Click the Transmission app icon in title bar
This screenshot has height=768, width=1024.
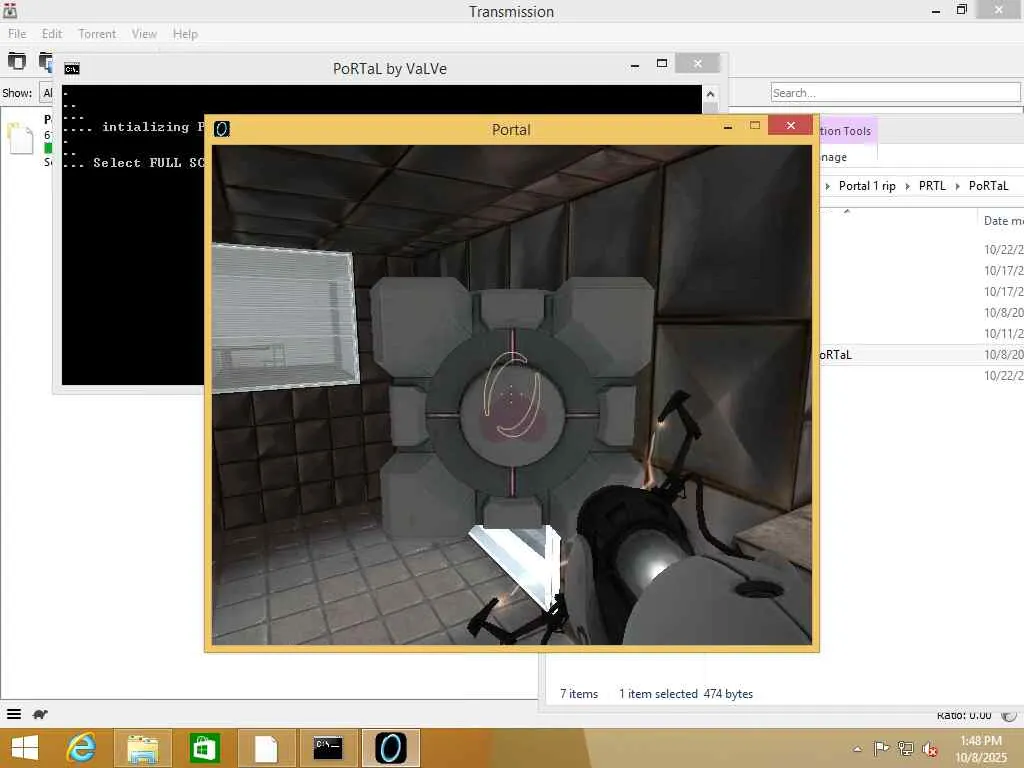pyautogui.click(x=10, y=10)
